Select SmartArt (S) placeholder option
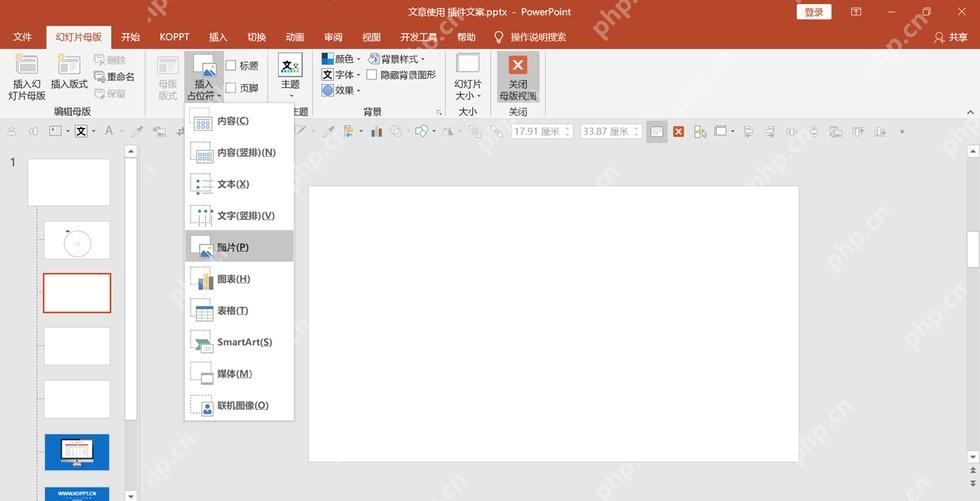Viewport: 980px width, 501px height. pos(239,342)
